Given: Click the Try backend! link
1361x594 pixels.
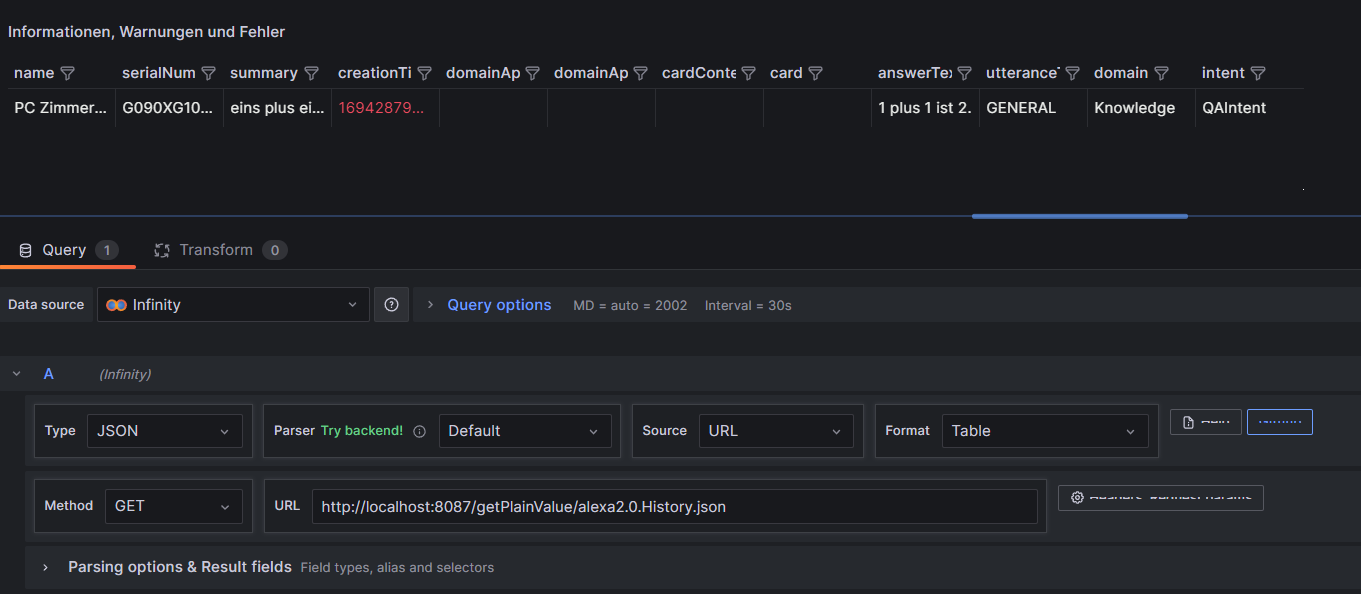Looking at the screenshot, I should click(x=361, y=431).
